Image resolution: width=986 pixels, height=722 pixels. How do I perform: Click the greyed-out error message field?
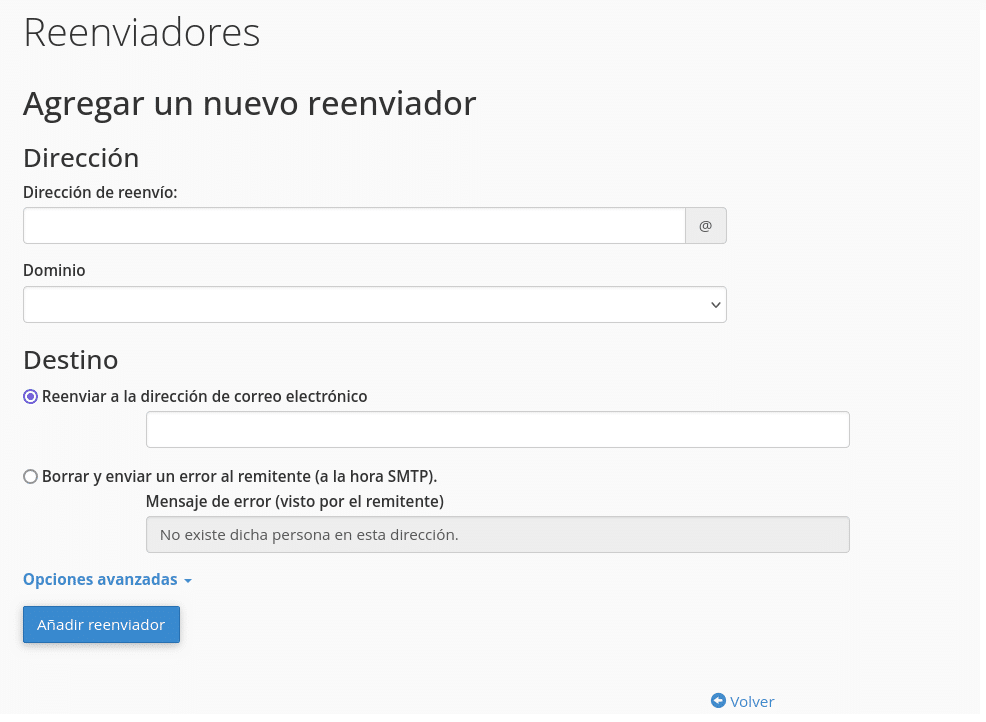[497, 535]
